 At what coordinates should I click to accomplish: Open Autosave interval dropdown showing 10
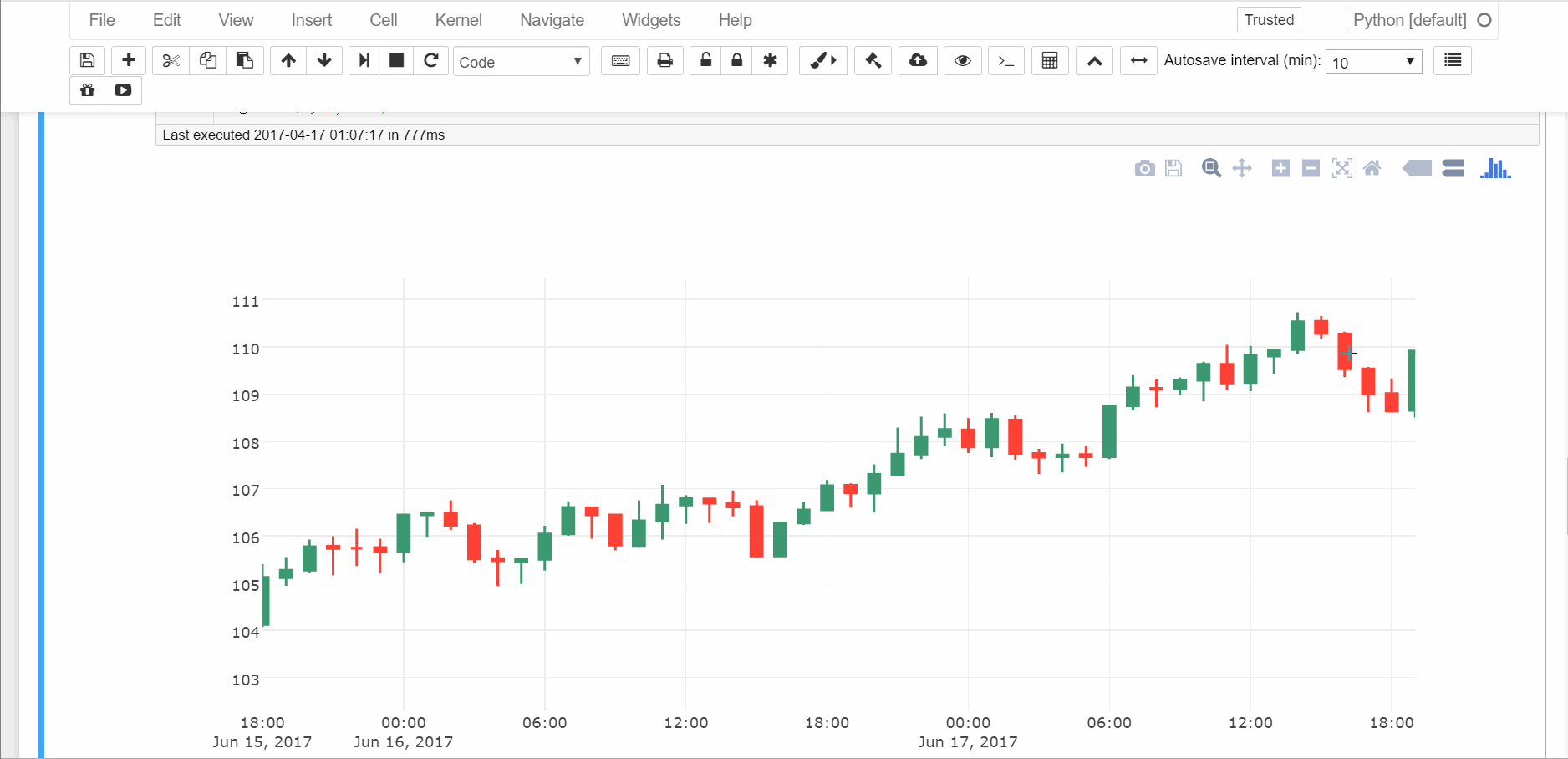click(1373, 62)
